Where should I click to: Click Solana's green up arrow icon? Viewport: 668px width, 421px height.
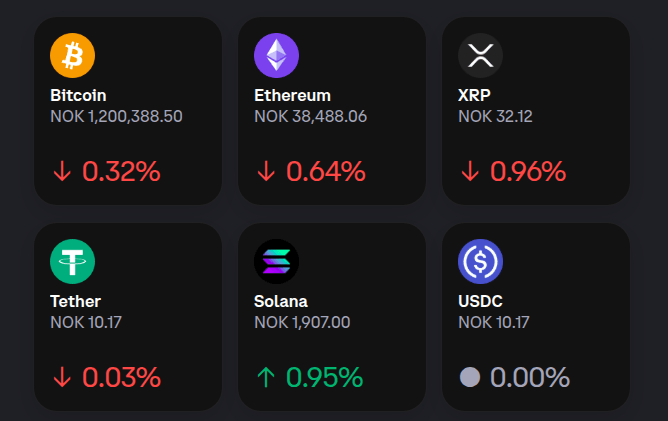tap(266, 377)
